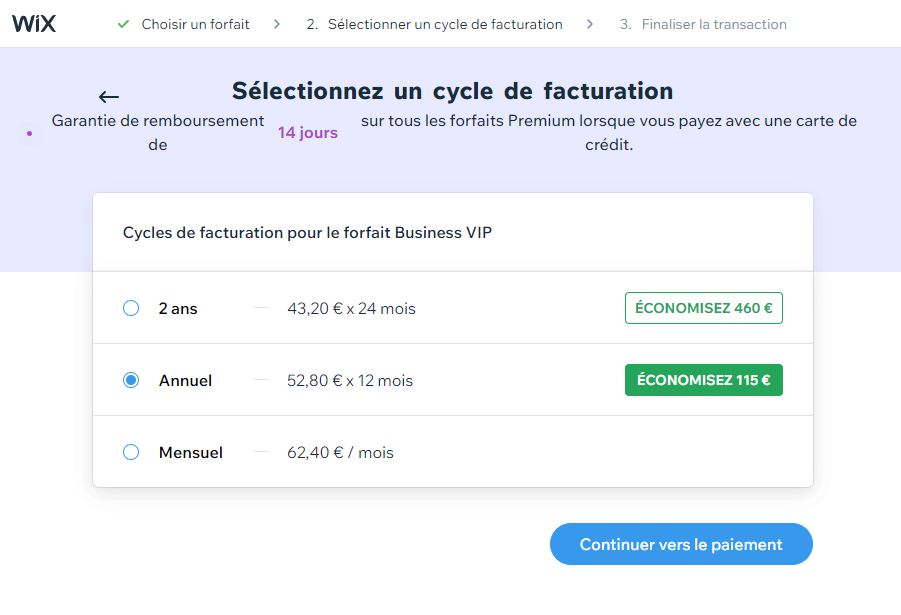Click the 62,40 € / mois price
901x615 pixels.
pyautogui.click(x=340, y=453)
